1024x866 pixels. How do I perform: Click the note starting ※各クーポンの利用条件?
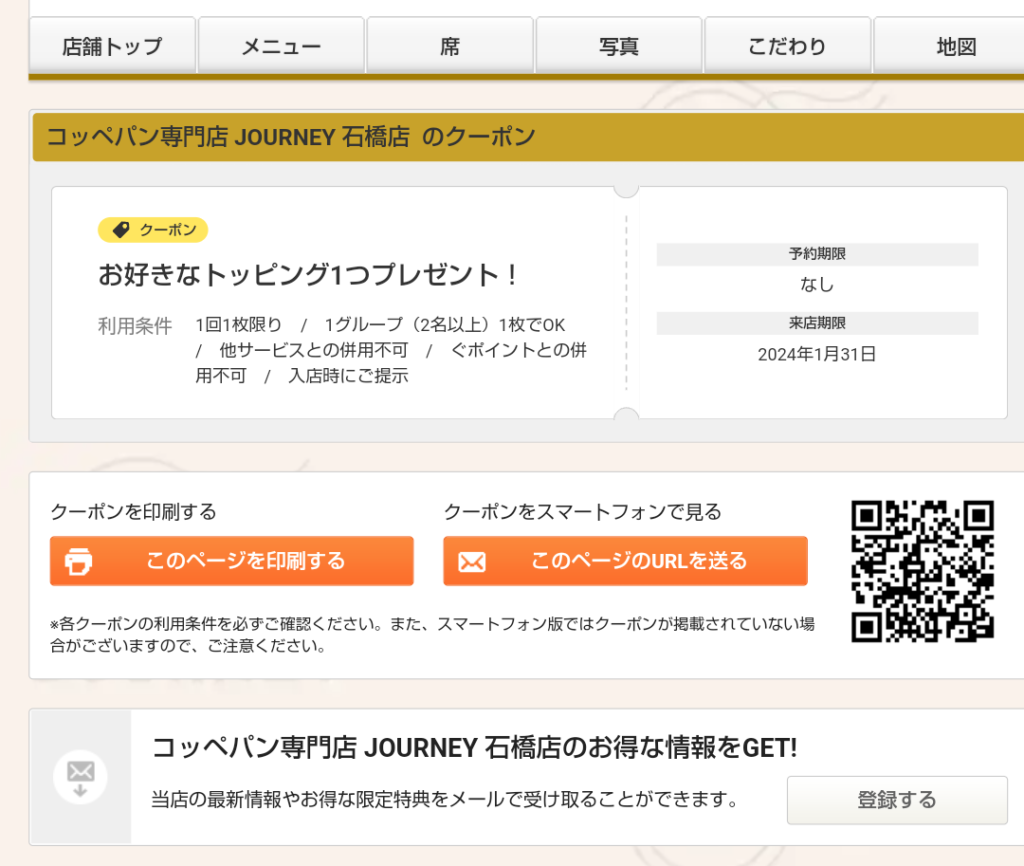pos(432,635)
